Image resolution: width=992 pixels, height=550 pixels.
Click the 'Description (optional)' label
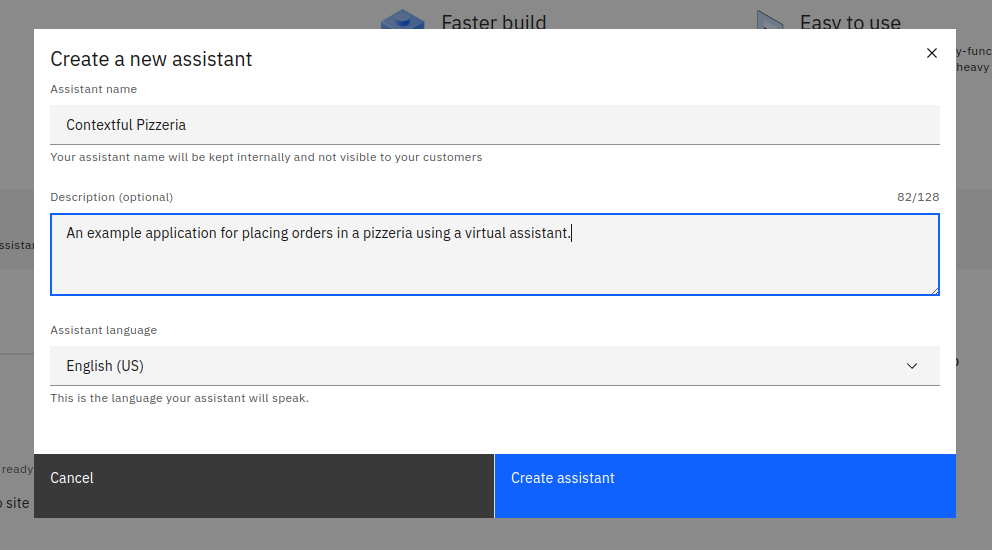coord(112,197)
